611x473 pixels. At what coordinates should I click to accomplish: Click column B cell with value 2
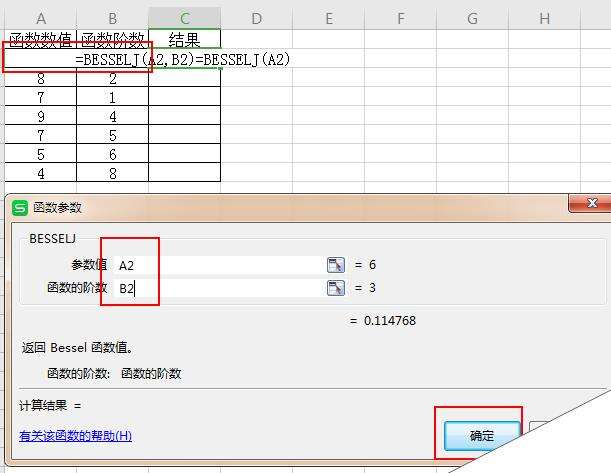pos(113,79)
